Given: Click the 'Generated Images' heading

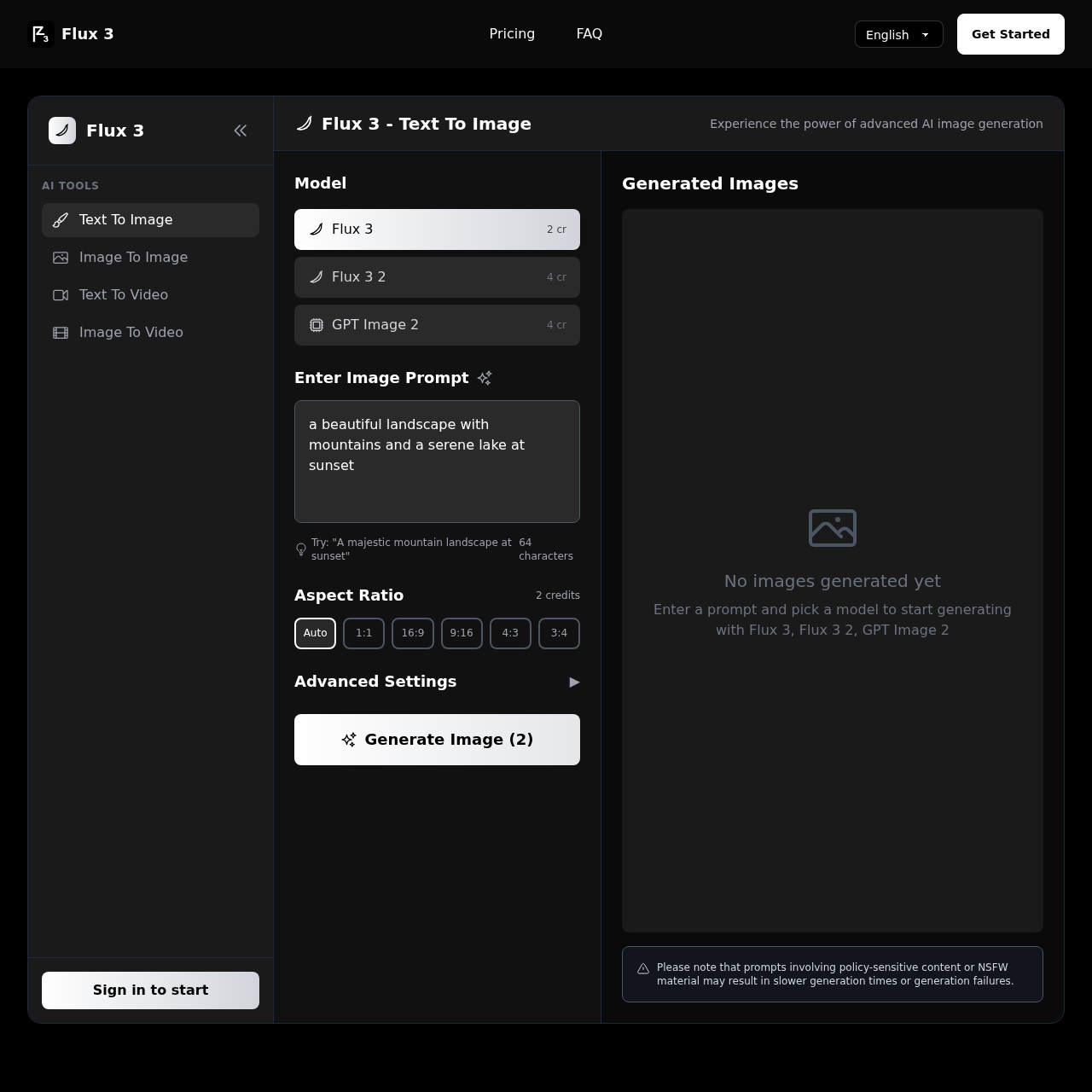Looking at the screenshot, I should coord(710,183).
